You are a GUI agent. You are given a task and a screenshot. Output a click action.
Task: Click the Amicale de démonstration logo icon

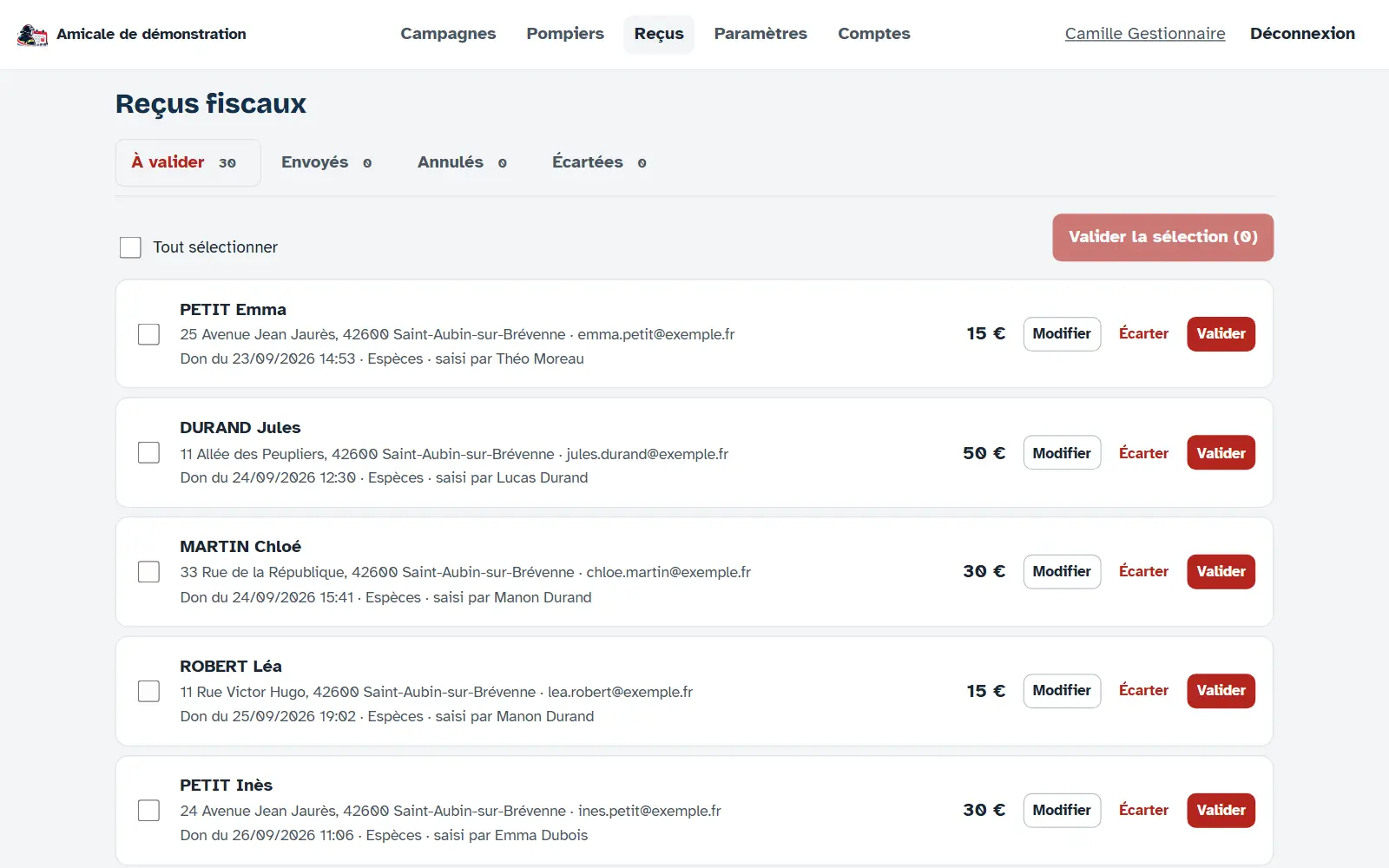(x=32, y=35)
